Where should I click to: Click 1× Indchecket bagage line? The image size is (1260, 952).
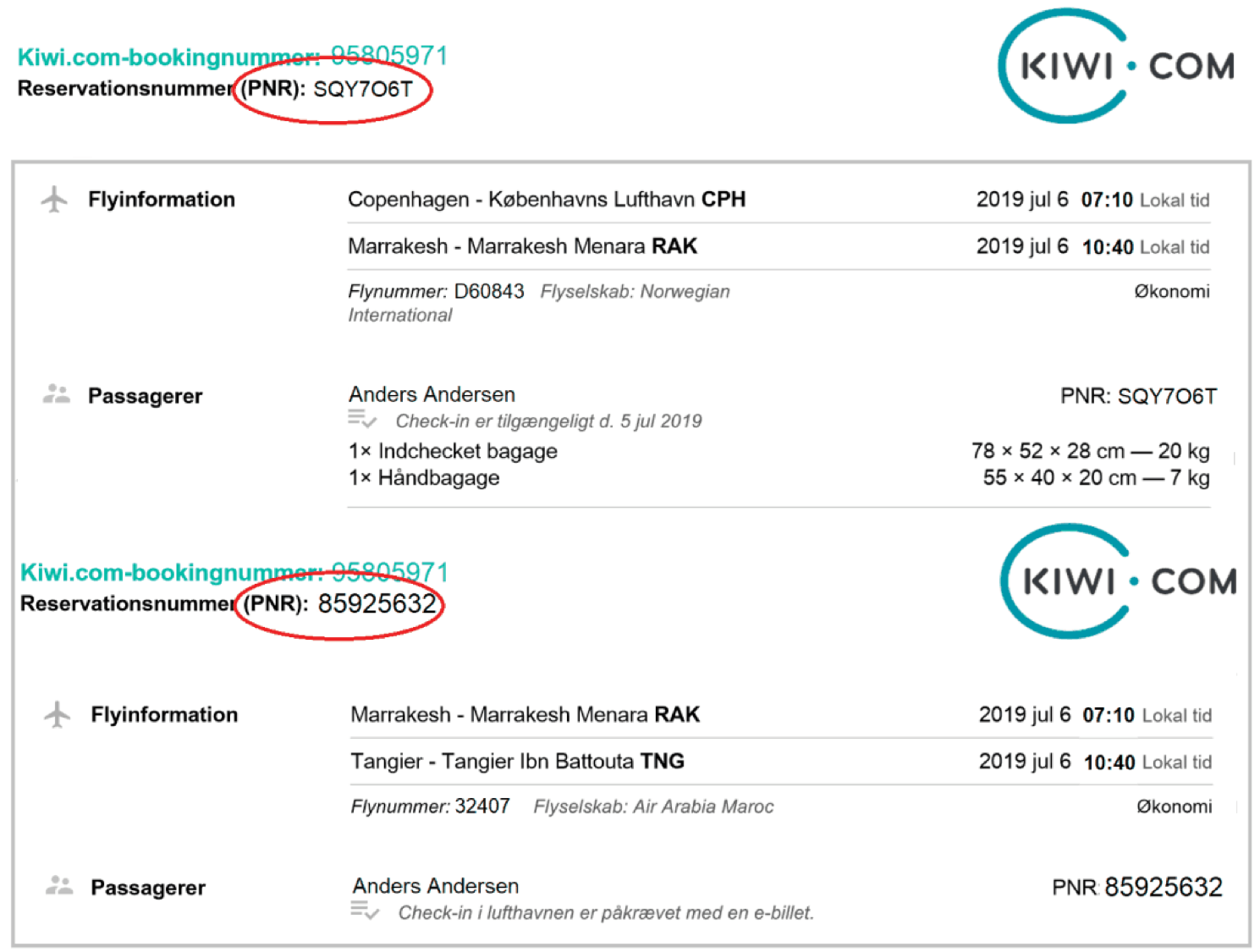pyautogui.click(x=453, y=451)
